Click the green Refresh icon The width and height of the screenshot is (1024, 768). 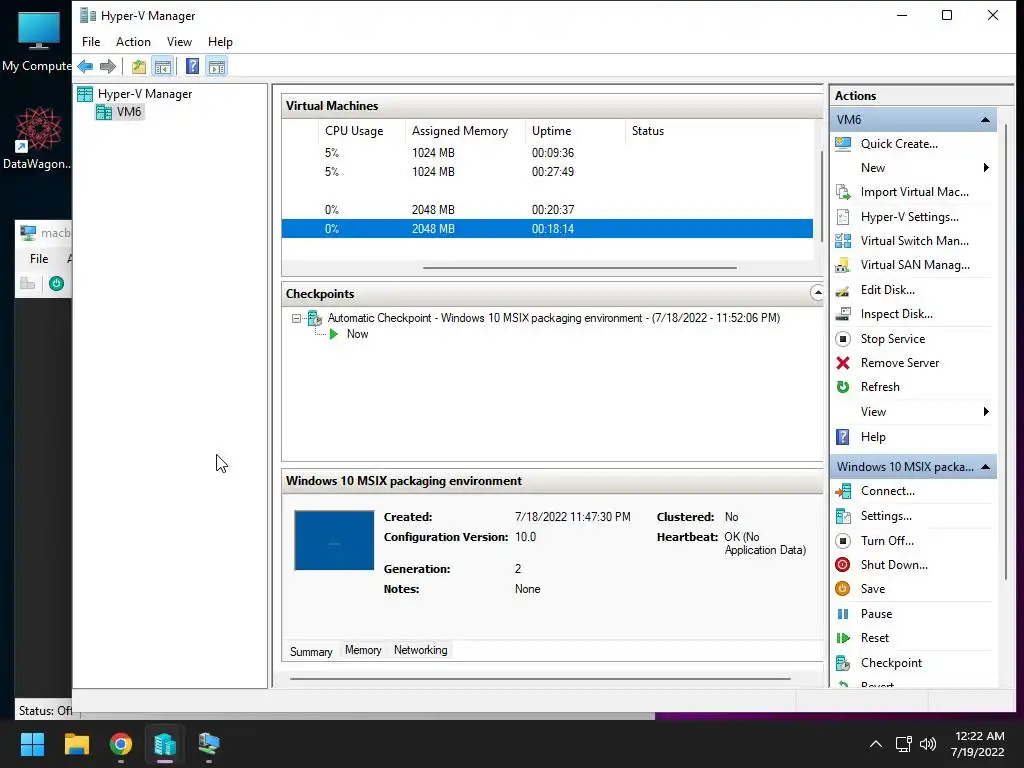[843, 387]
